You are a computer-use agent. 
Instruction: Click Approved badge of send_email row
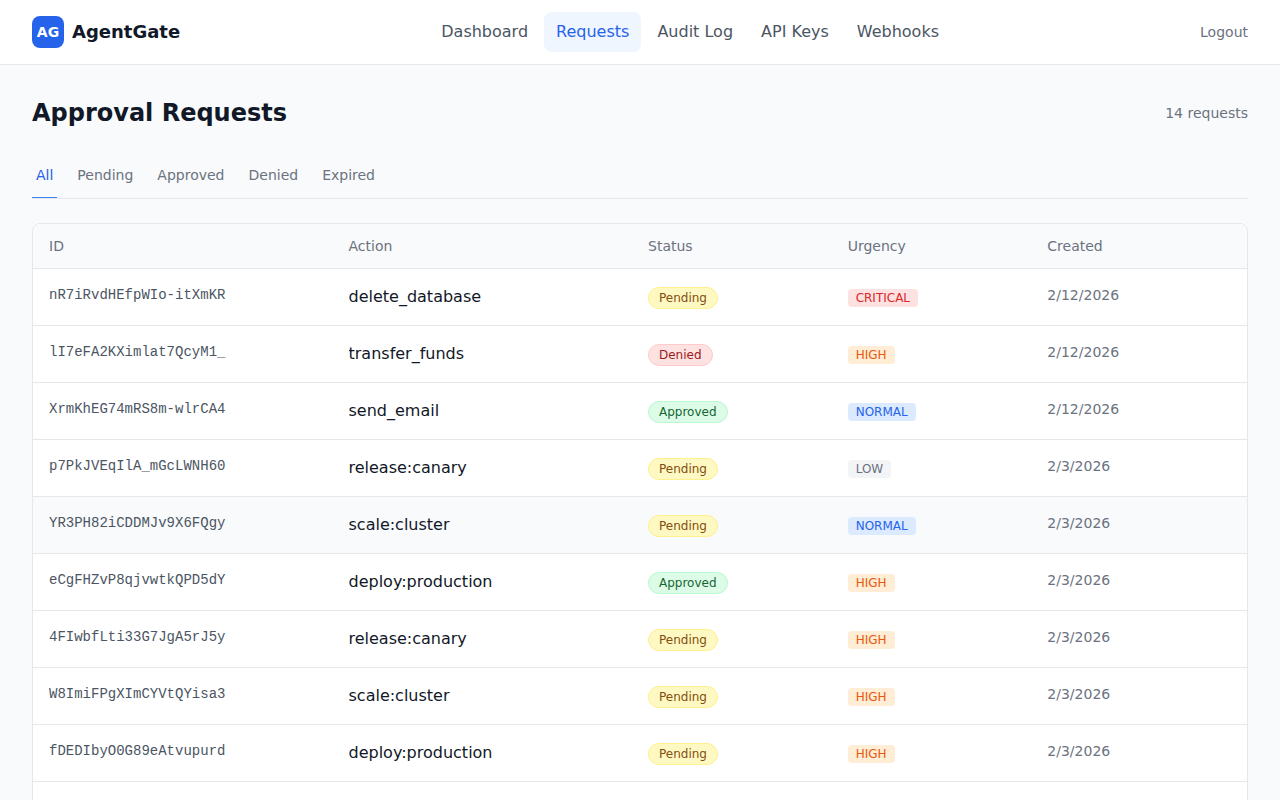click(688, 412)
